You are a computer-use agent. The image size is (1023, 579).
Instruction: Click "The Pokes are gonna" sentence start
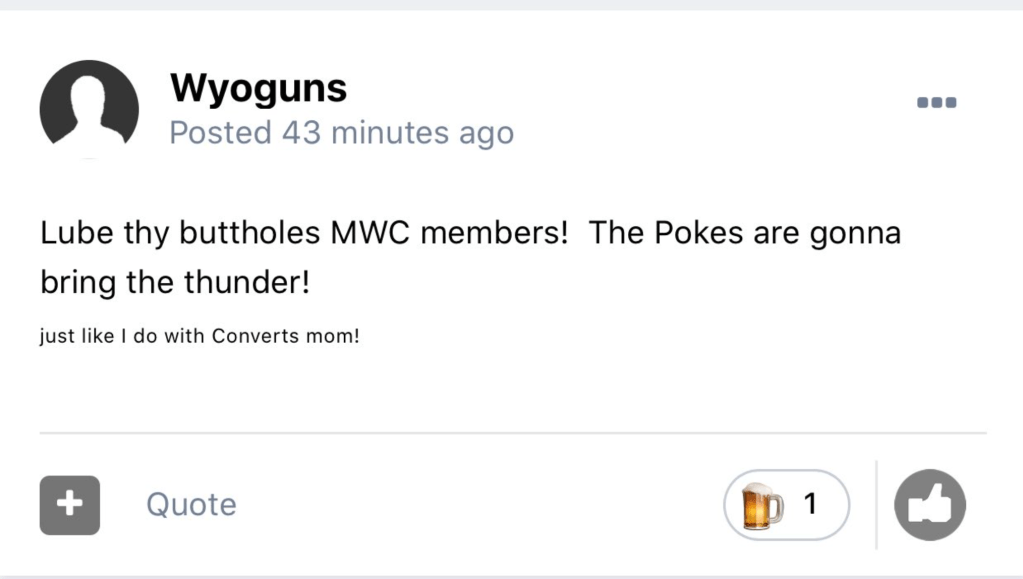[744, 233]
